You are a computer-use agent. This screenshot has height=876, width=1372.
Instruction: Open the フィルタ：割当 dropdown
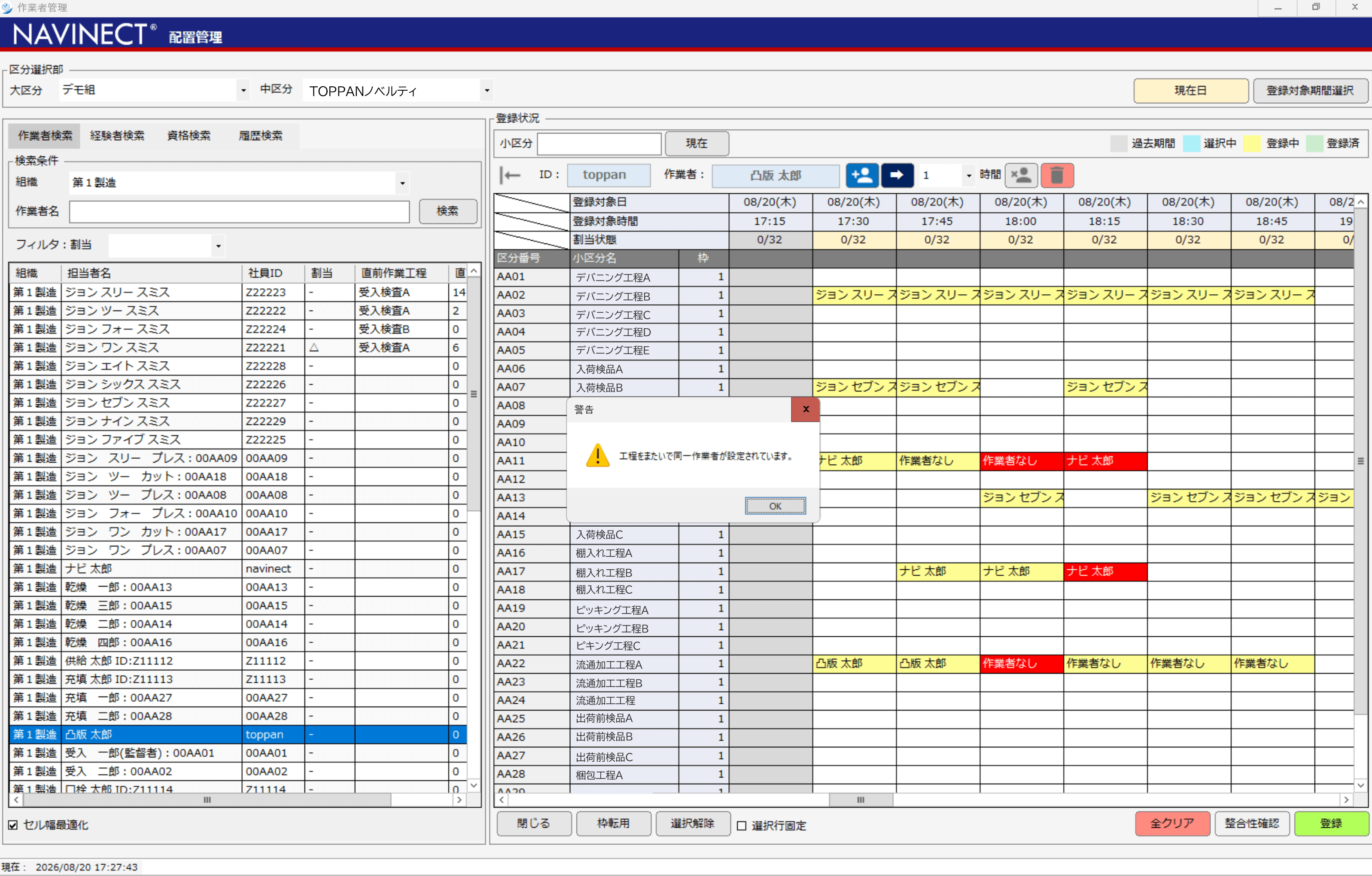tap(218, 246)
